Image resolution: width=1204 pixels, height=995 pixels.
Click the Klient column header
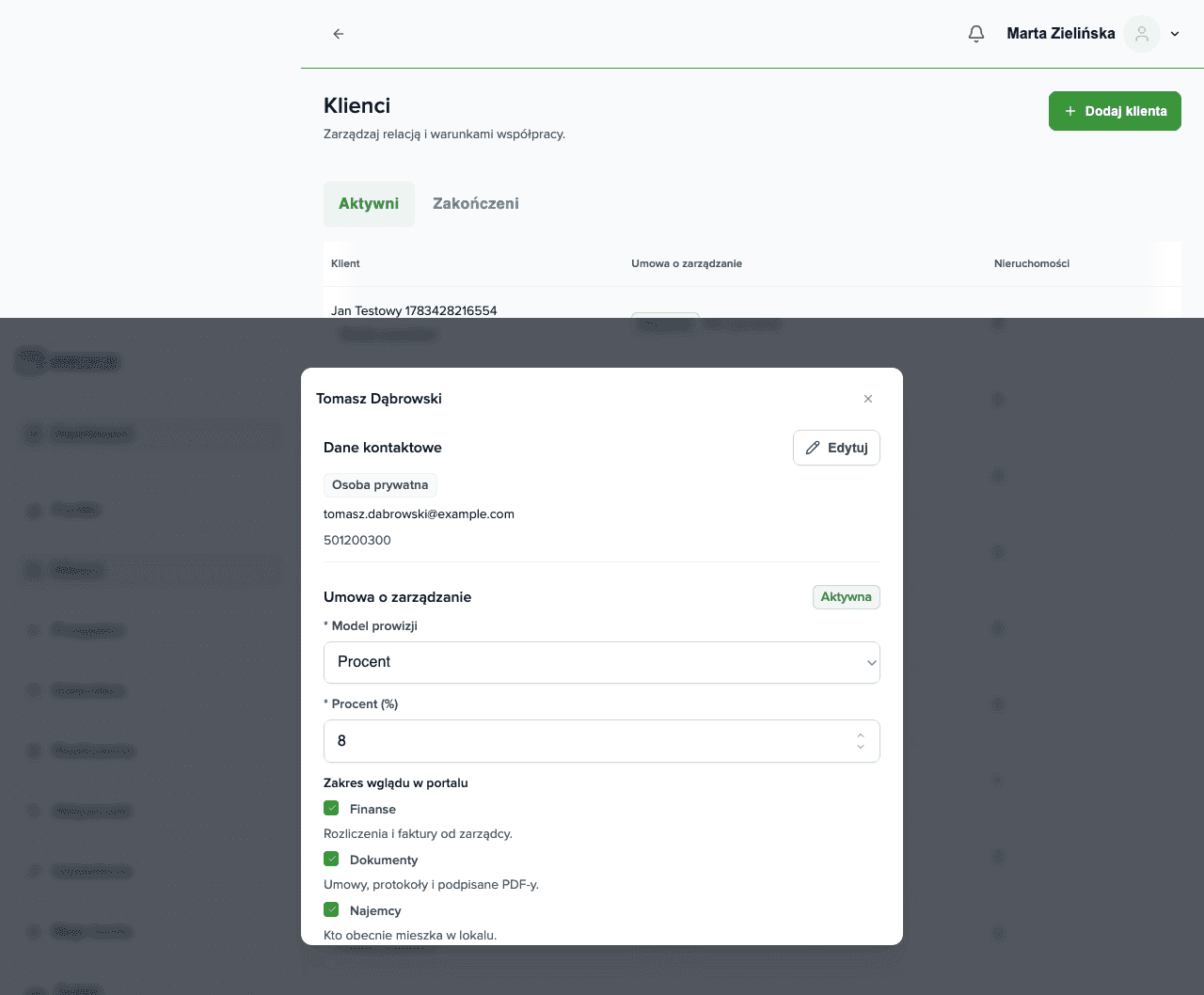tap(345, 263)
